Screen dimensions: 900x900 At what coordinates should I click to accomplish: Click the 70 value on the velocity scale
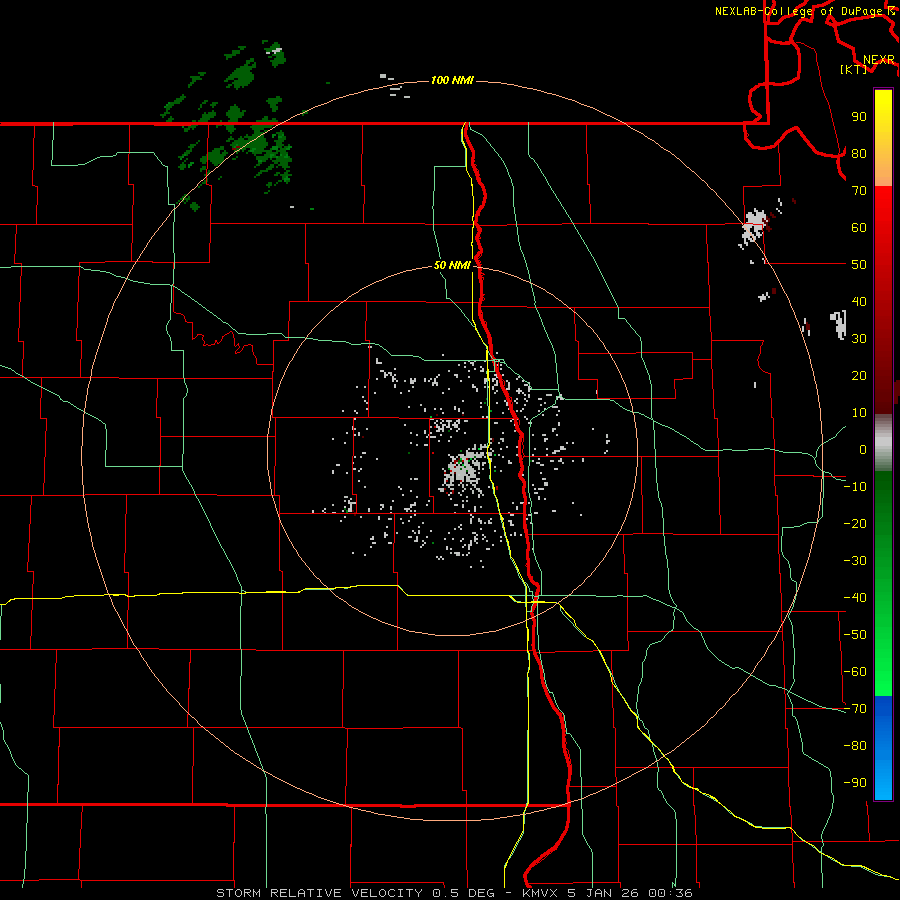click(x=859, y=191)
